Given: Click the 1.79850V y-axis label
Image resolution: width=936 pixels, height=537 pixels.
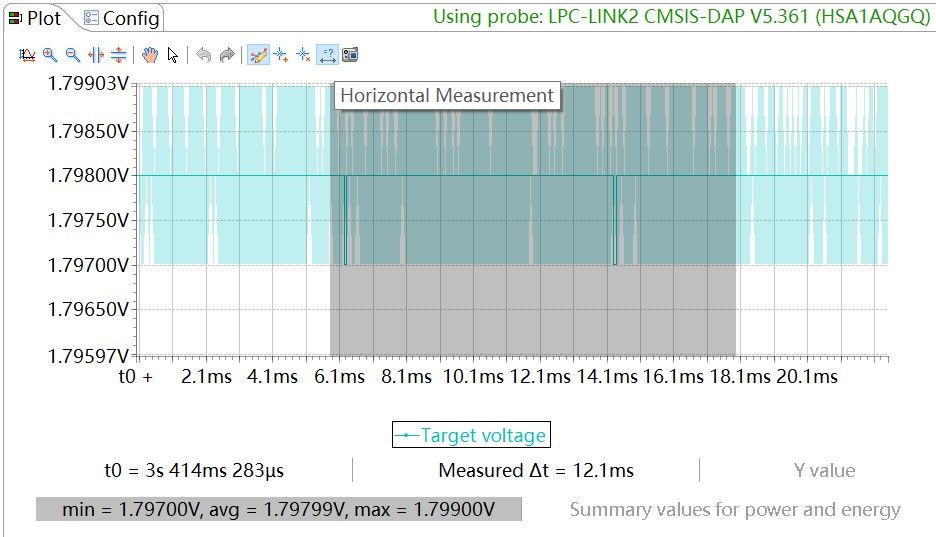Looking at the screenshot, I should [x=88, y=131].
